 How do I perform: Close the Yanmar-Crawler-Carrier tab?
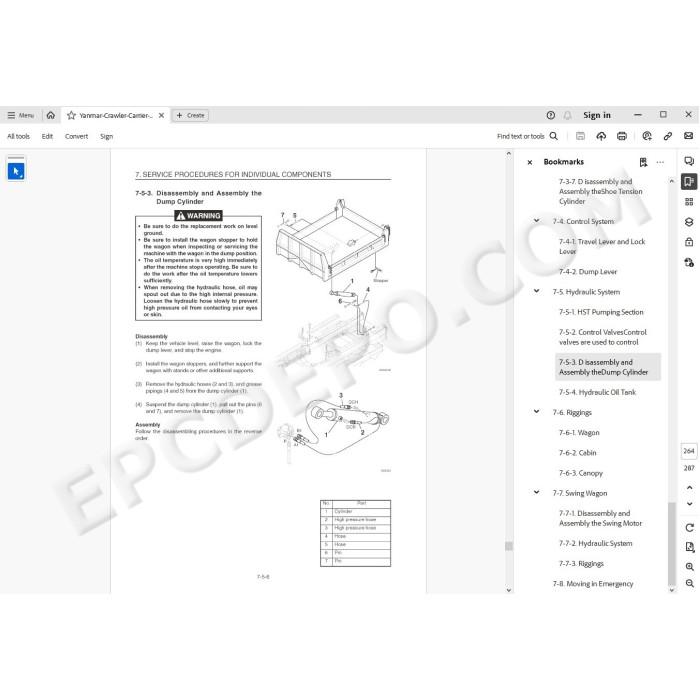click(x=161, y=115)
